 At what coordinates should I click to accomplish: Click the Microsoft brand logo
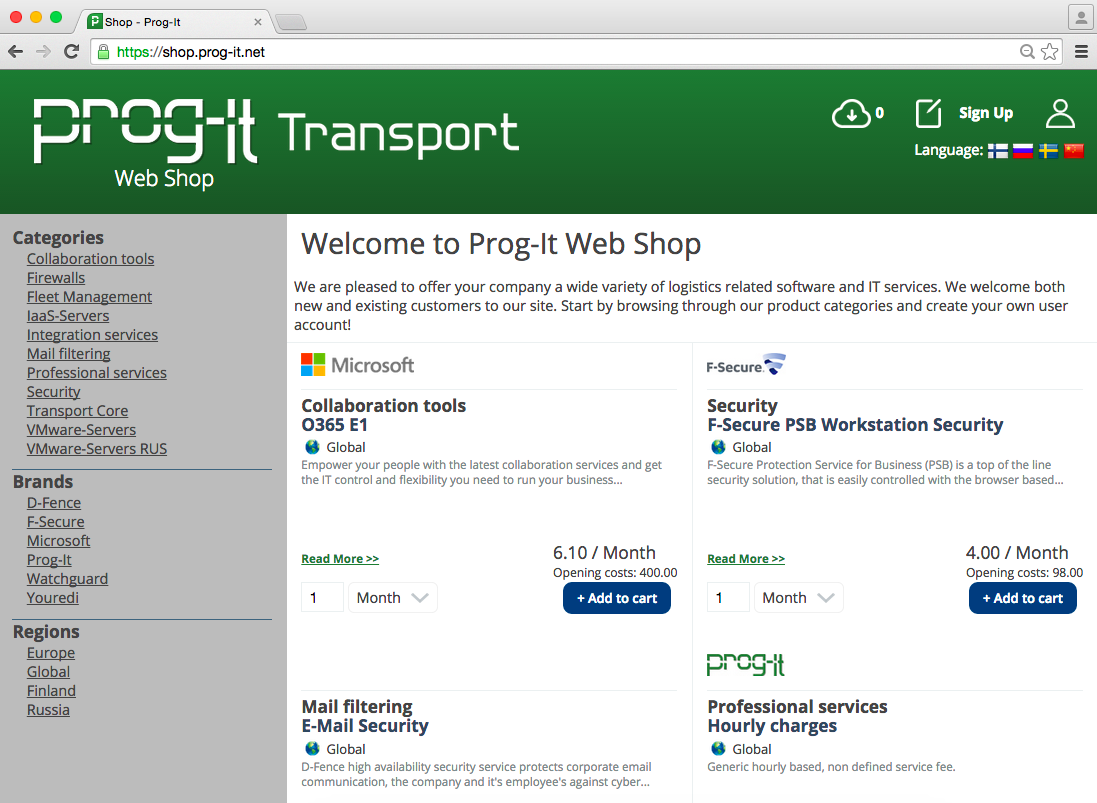pyautogui.click(x=358, y=364)
